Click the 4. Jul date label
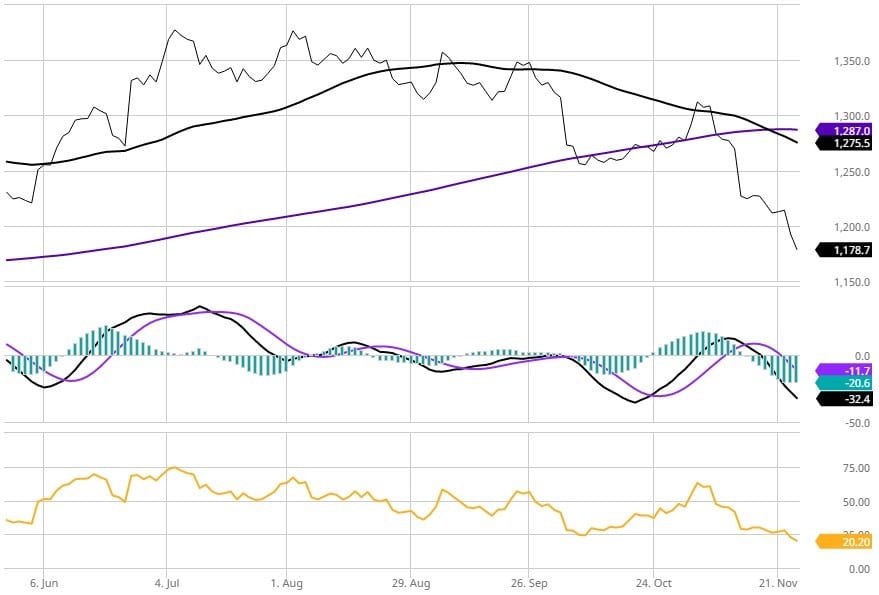 click(x=165, y=581)
